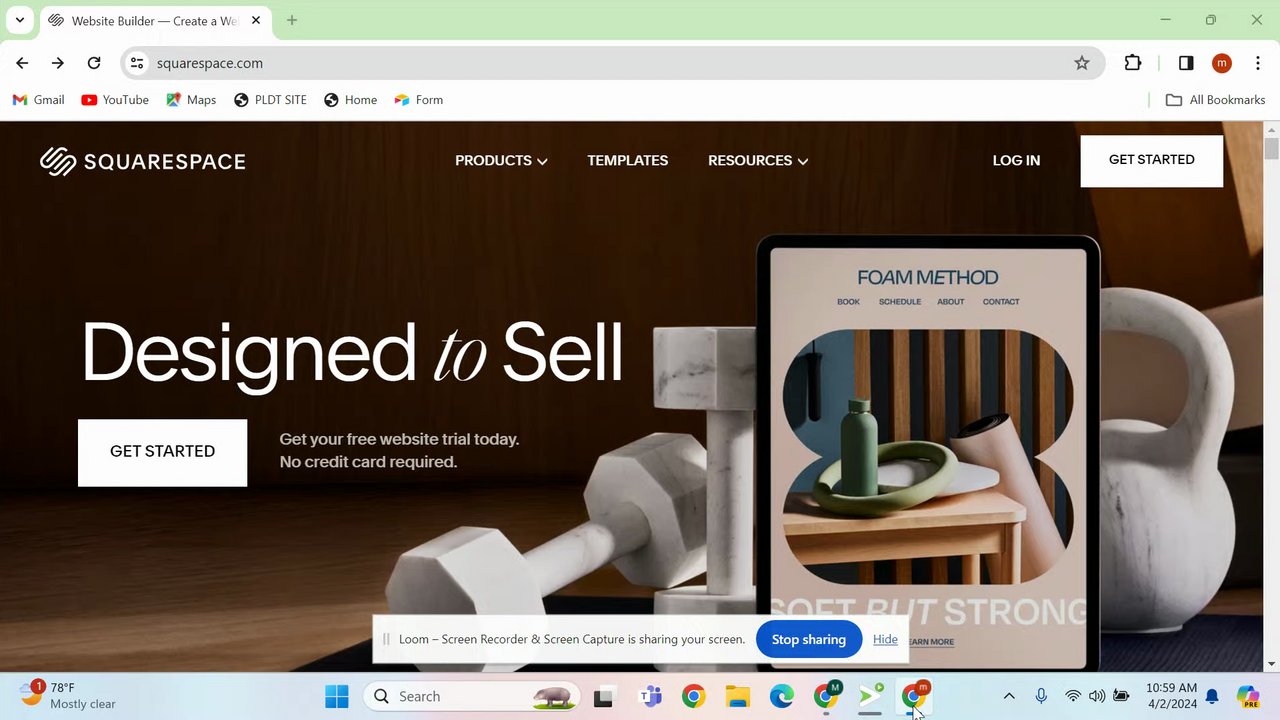The height and width of the screenshot is (720, 1280).
Task: Hide the Loom sharing notification
Action: tap(885, 639)
